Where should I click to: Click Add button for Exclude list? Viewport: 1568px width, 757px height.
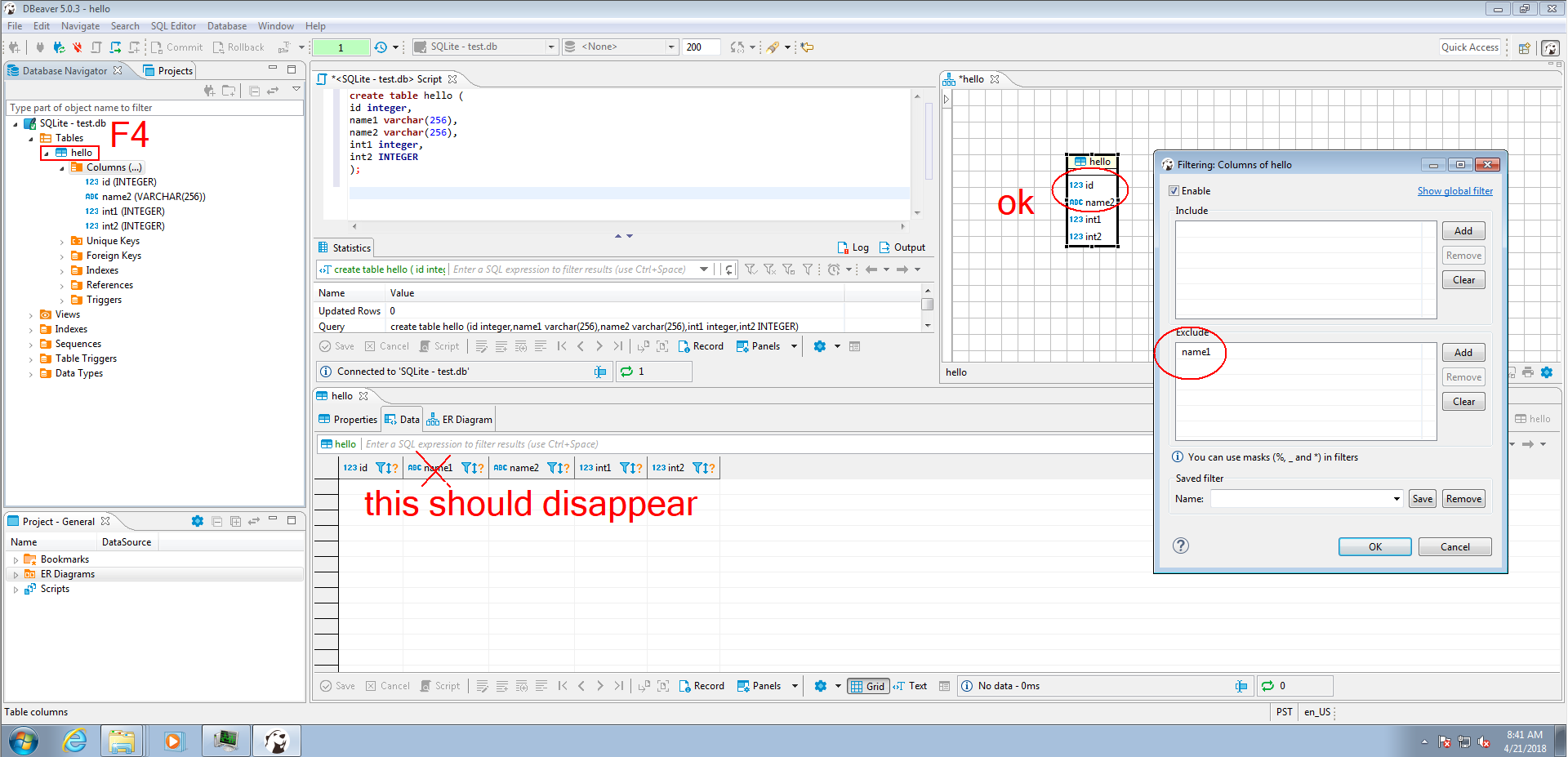pos(1463,353)
